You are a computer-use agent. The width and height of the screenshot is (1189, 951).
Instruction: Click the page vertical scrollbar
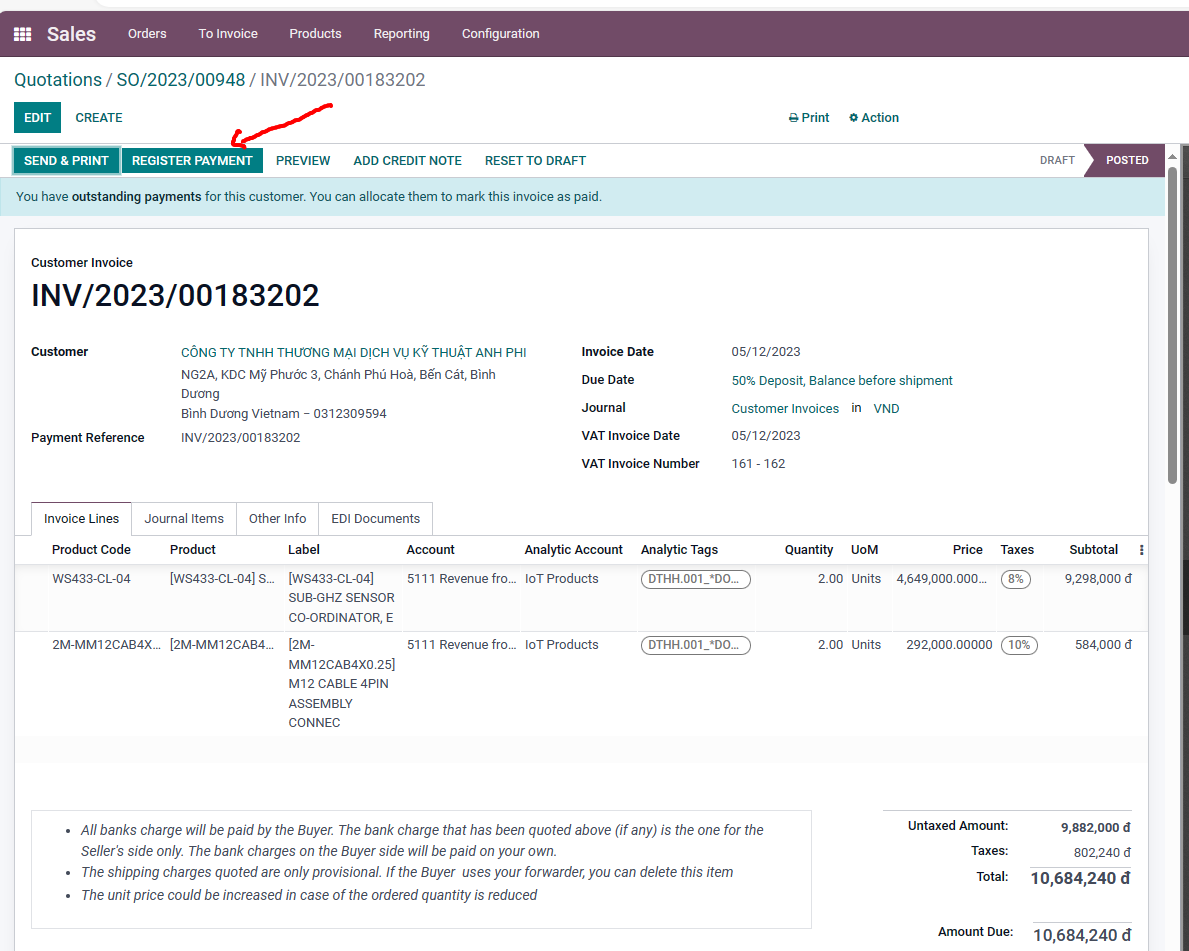coord(1172,320)
